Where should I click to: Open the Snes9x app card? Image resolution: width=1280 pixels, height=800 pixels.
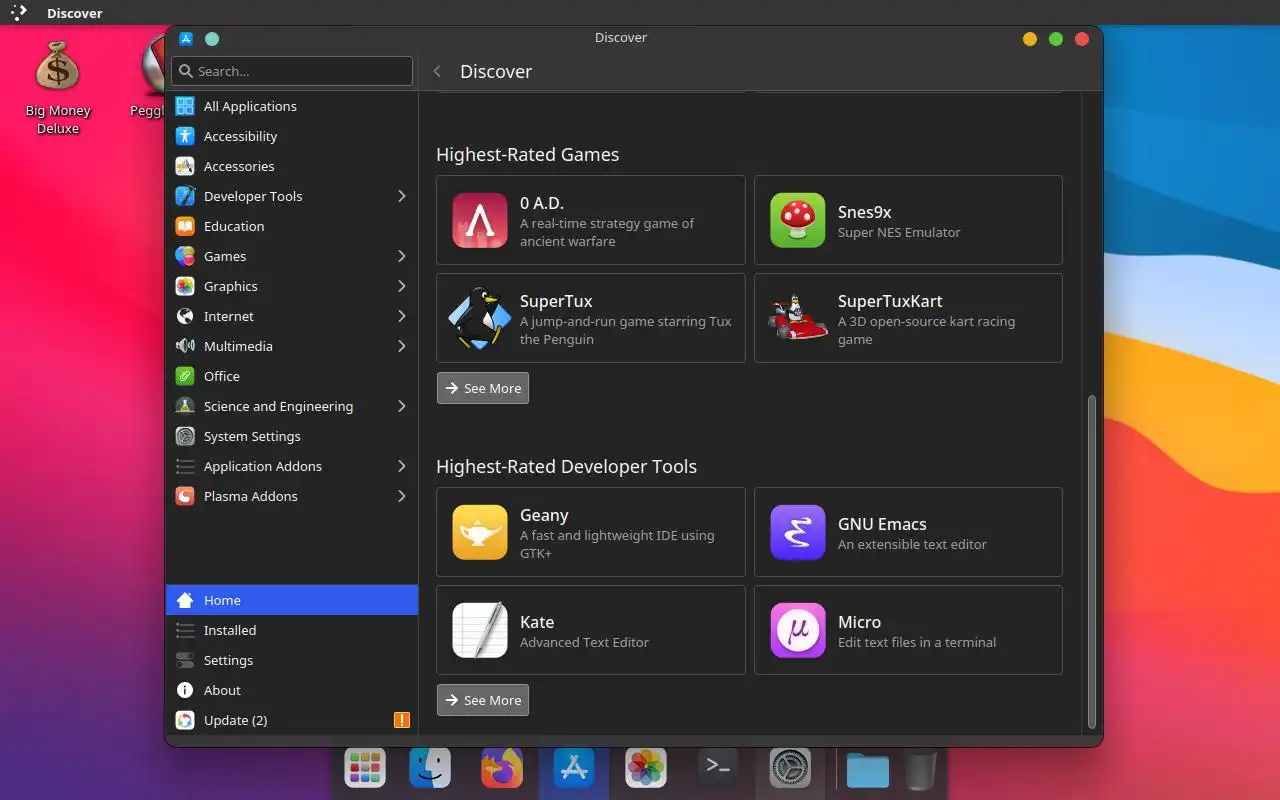click(908, 220)
